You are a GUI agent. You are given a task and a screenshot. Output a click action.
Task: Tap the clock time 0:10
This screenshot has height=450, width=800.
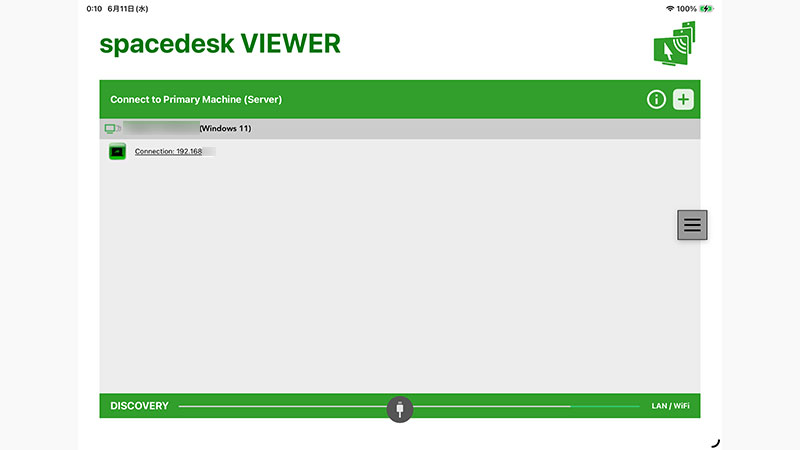tap(94, 9)
